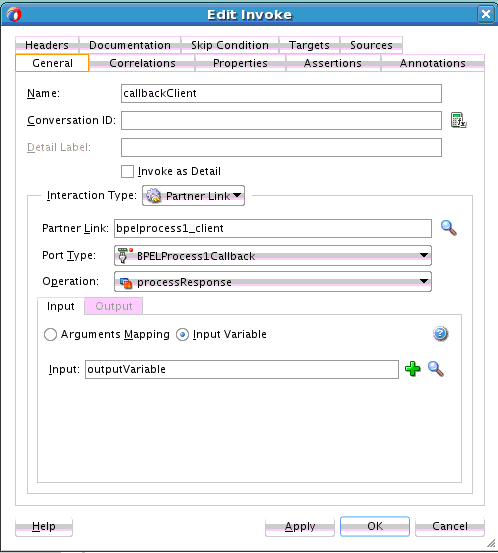Select the Output sub-tab
The image size is (498, 553).
pyautogui.click(x=114, y=306)
